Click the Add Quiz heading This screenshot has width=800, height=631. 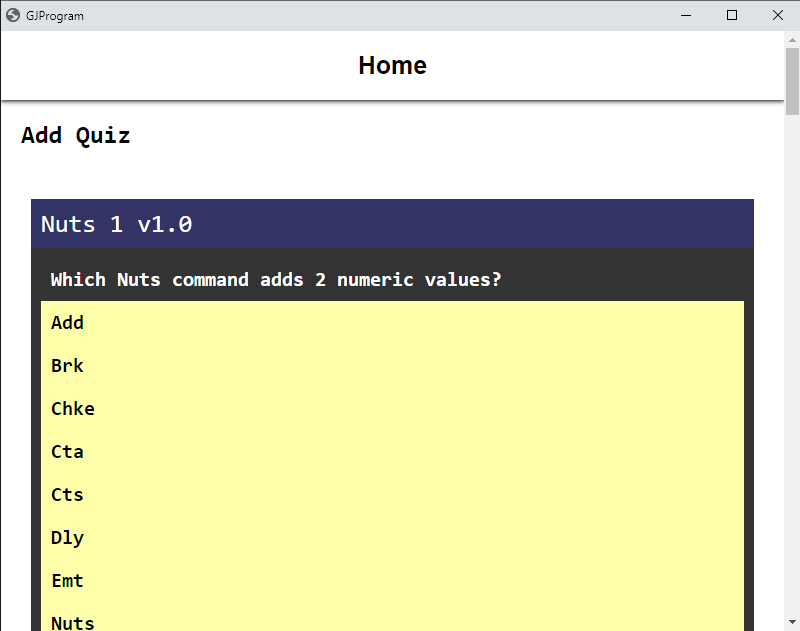[76, 136]
